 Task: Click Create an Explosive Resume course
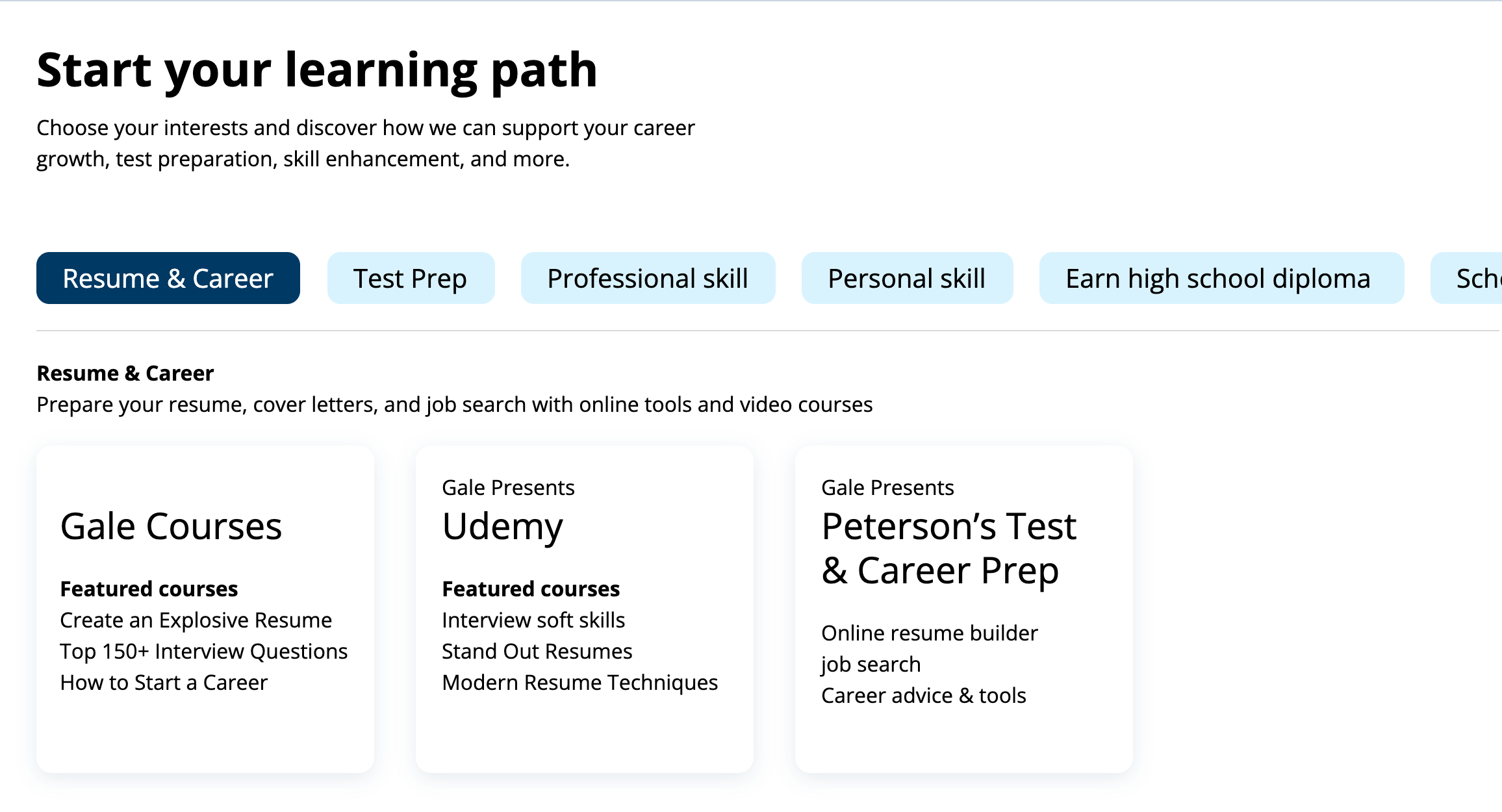coord(196,620)
